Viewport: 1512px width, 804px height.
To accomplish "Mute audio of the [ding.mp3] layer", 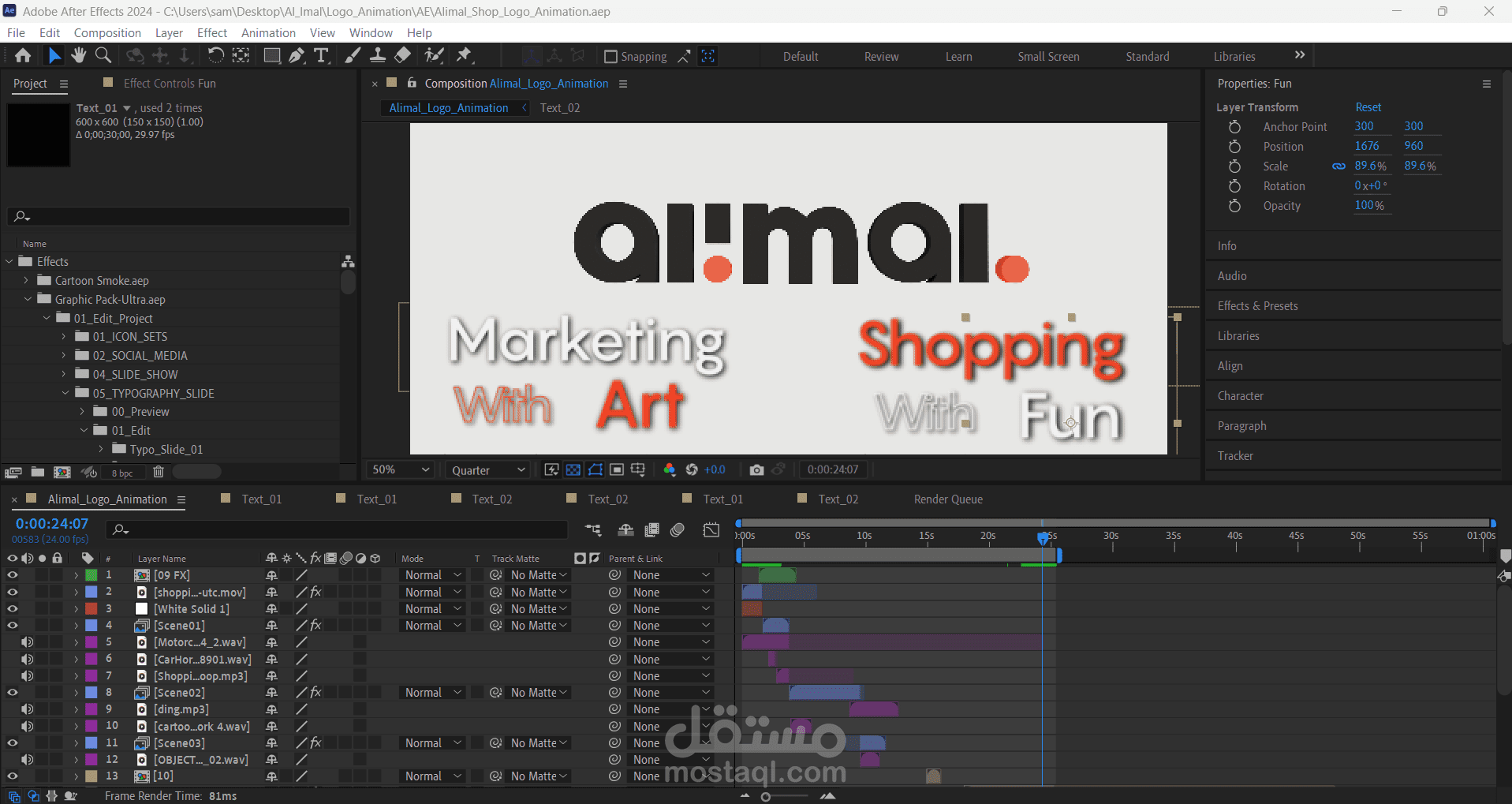I will (x=28, y=709).
